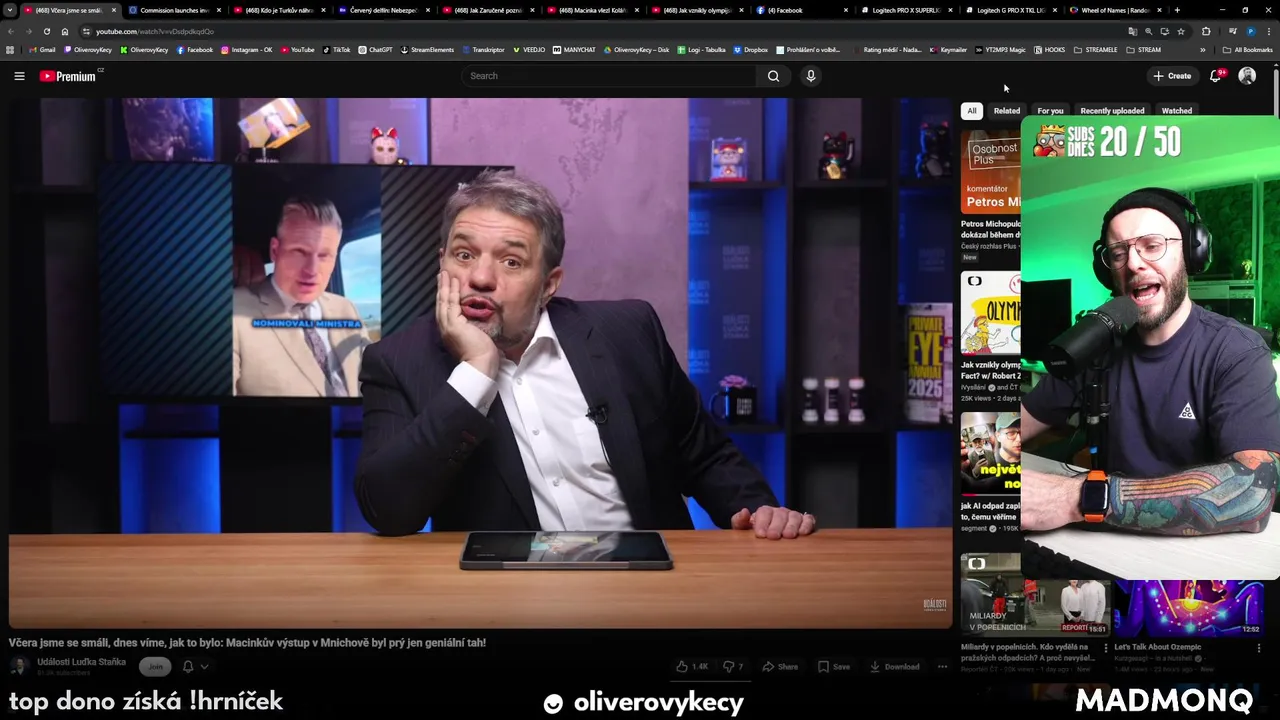This screenshot has height=720, width=1280.
Task: Open the Jak AI odpad video title
Action: 990,512
